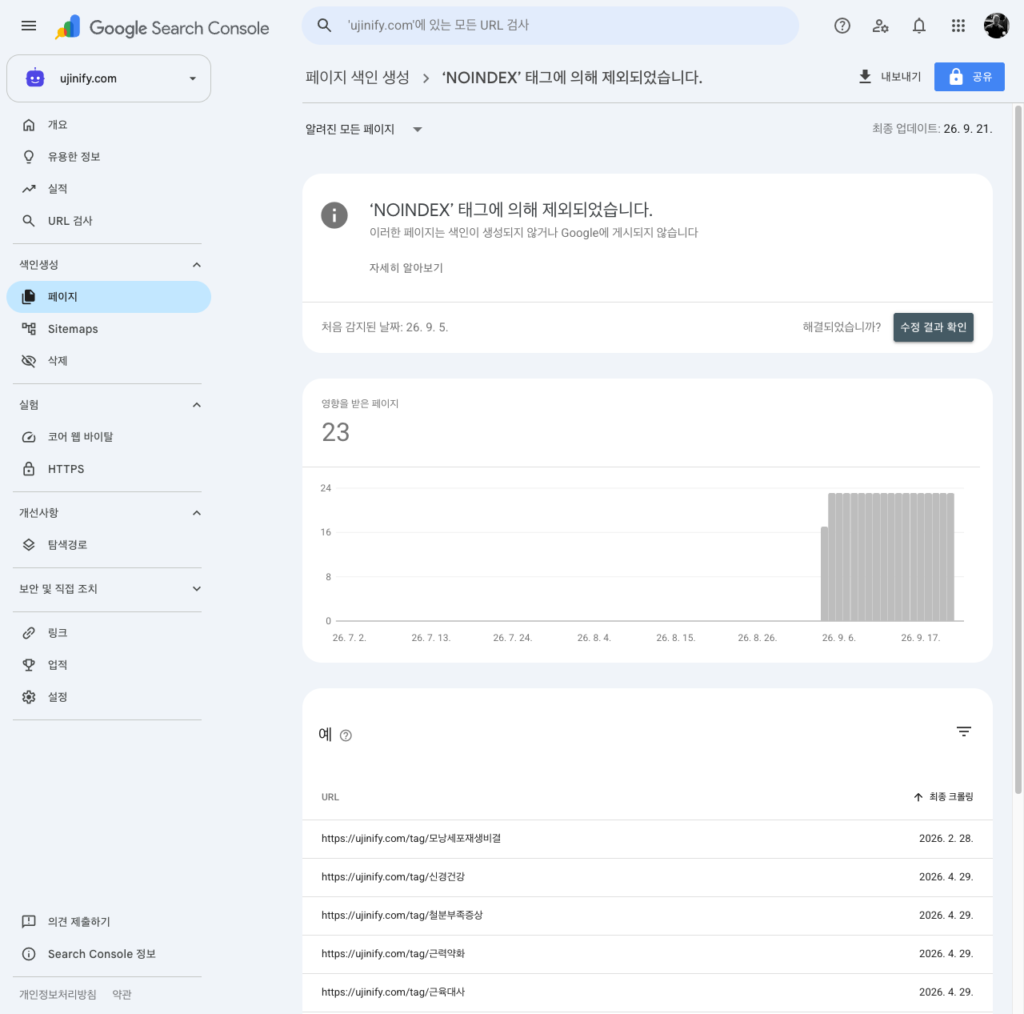The image size is (1024, 1014).
Task: Collapse the Experience section chevron
Action: 197,405
